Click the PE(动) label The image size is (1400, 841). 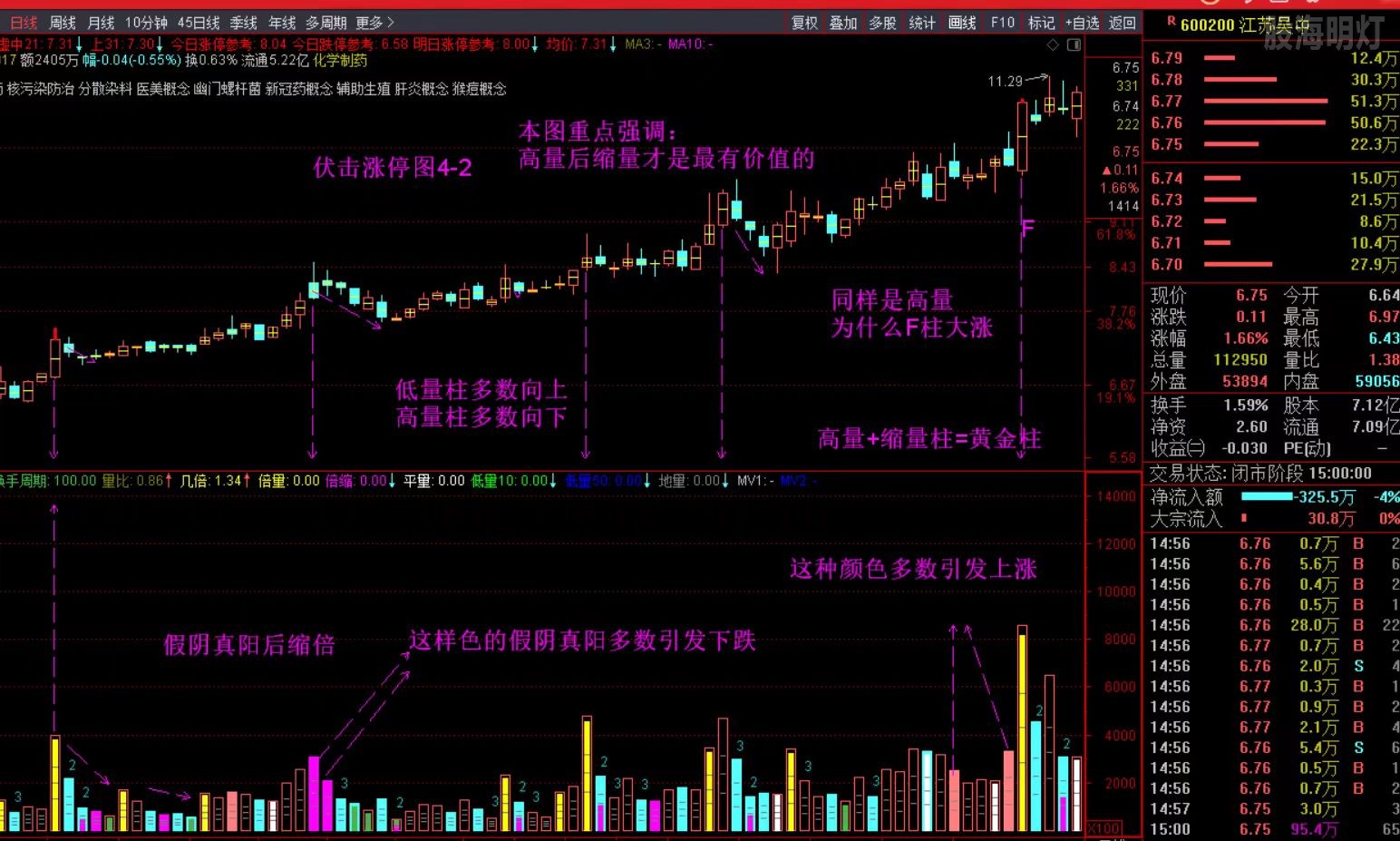coord(1307,449)
